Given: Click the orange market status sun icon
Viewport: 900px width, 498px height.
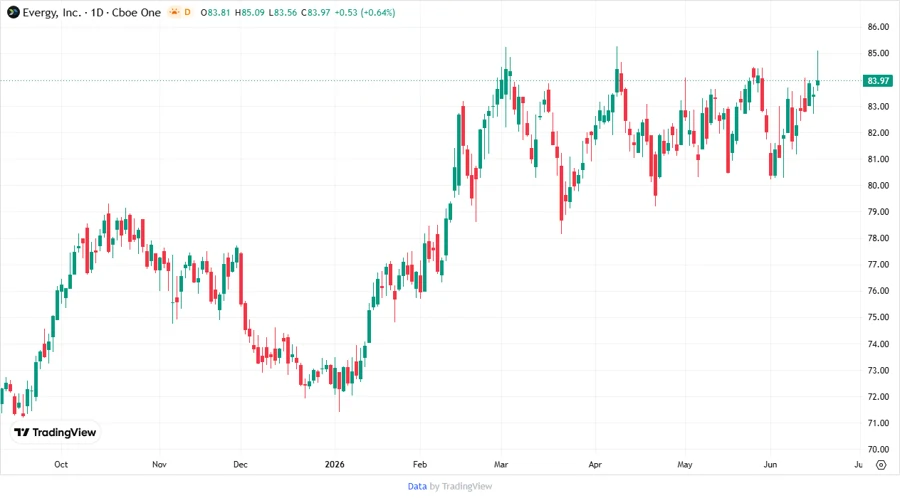Looking at the screenshot, I should (174, 12).
